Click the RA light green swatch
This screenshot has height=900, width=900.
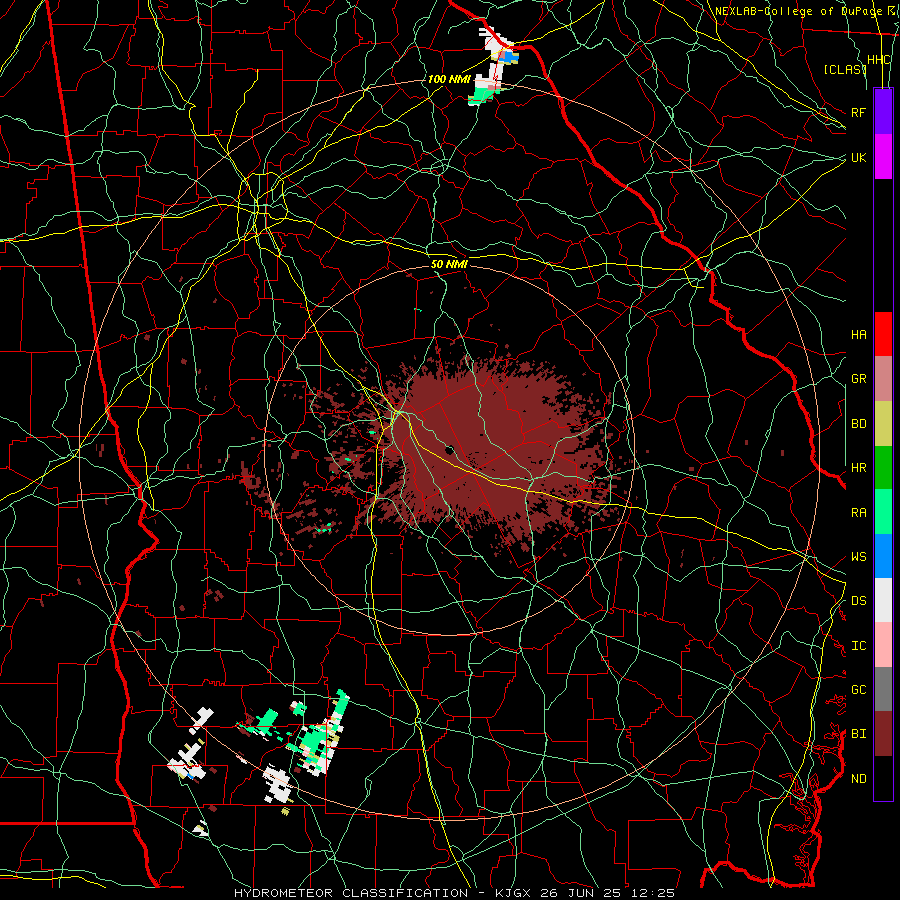click(883, 512)
